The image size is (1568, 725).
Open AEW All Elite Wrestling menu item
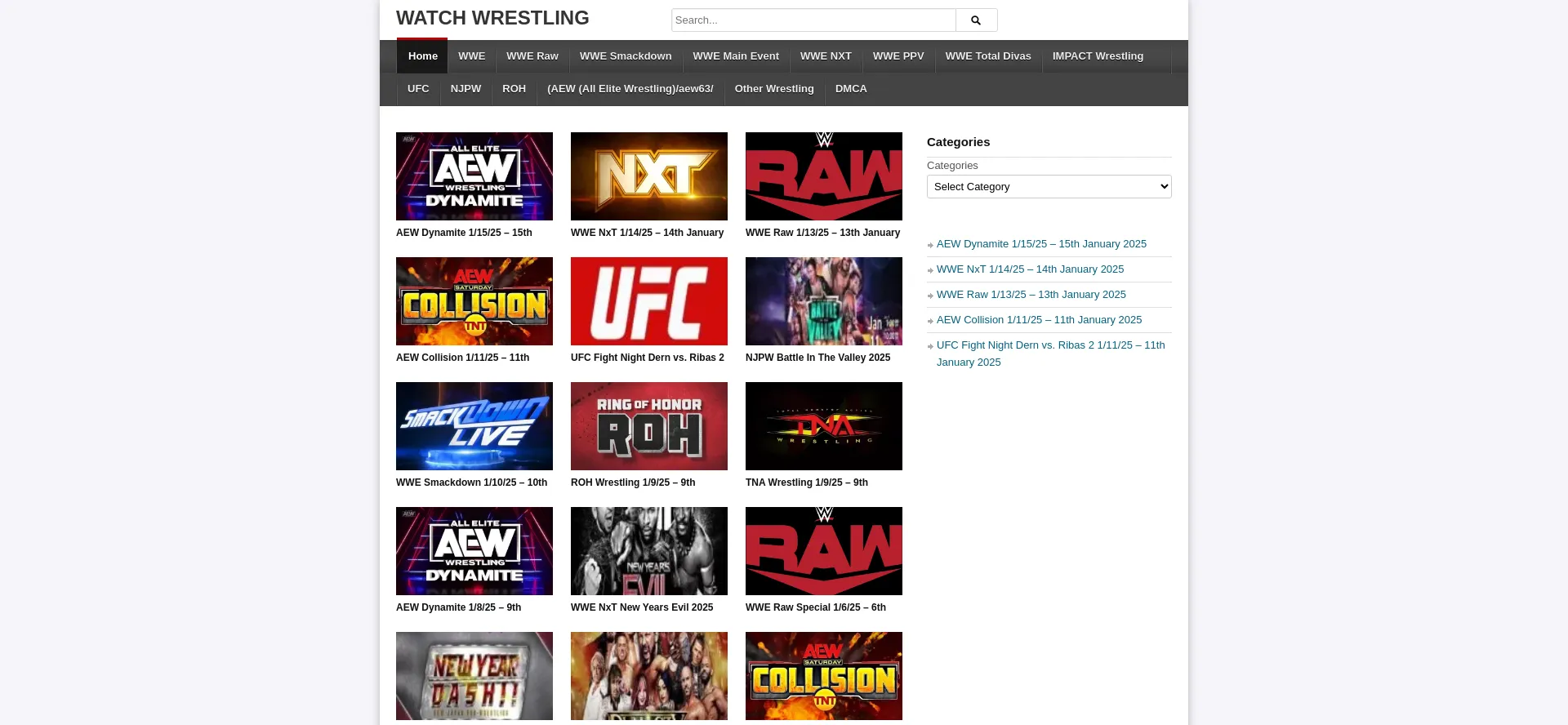630,89
